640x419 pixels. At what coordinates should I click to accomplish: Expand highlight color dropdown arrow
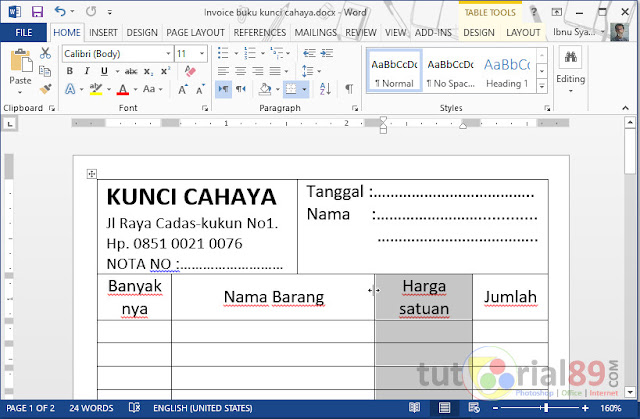coord(109,89)
